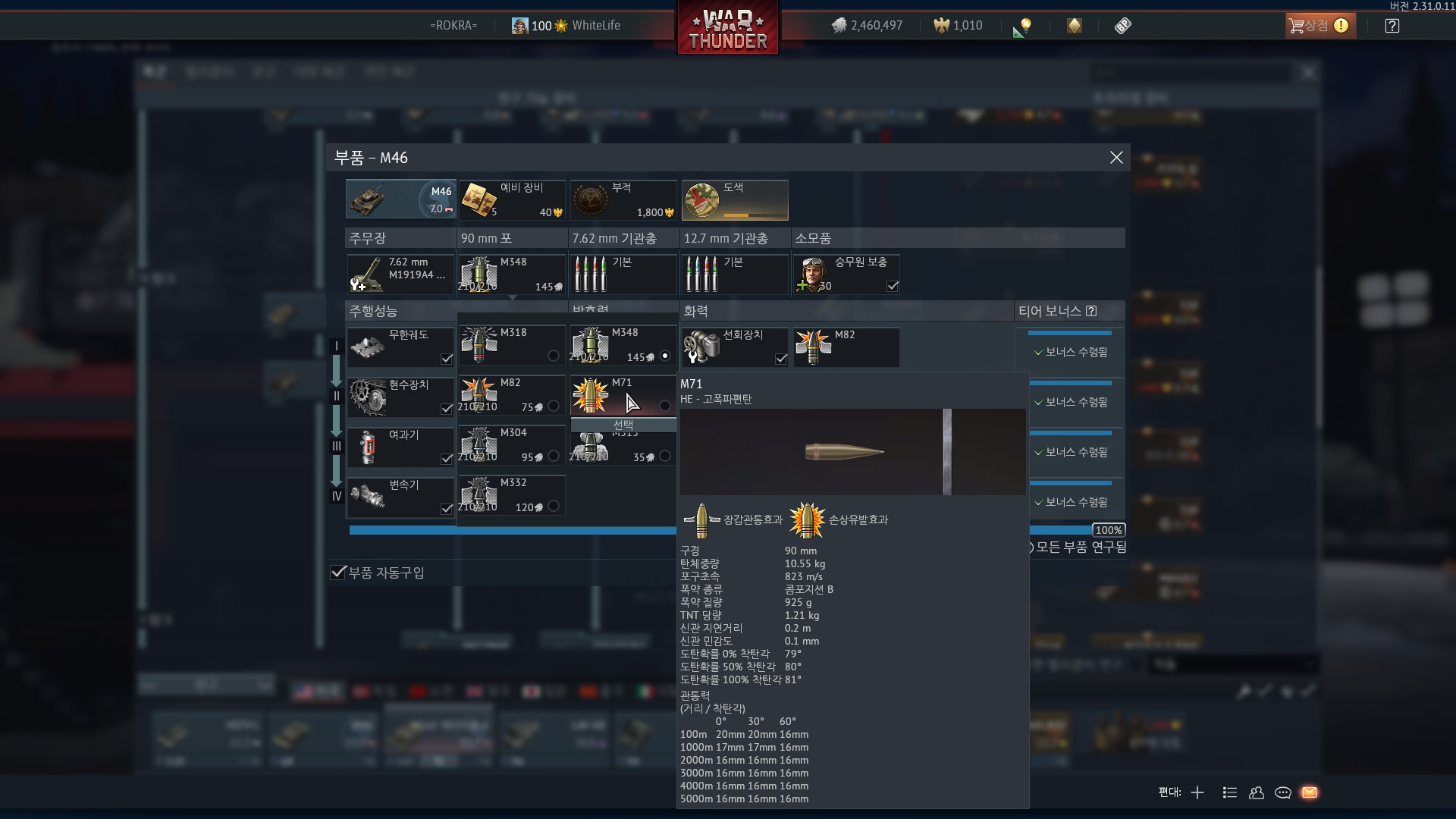The image size is (1456, 819).
Task: Select the M332 shell radio button
Action: [554, 506]
